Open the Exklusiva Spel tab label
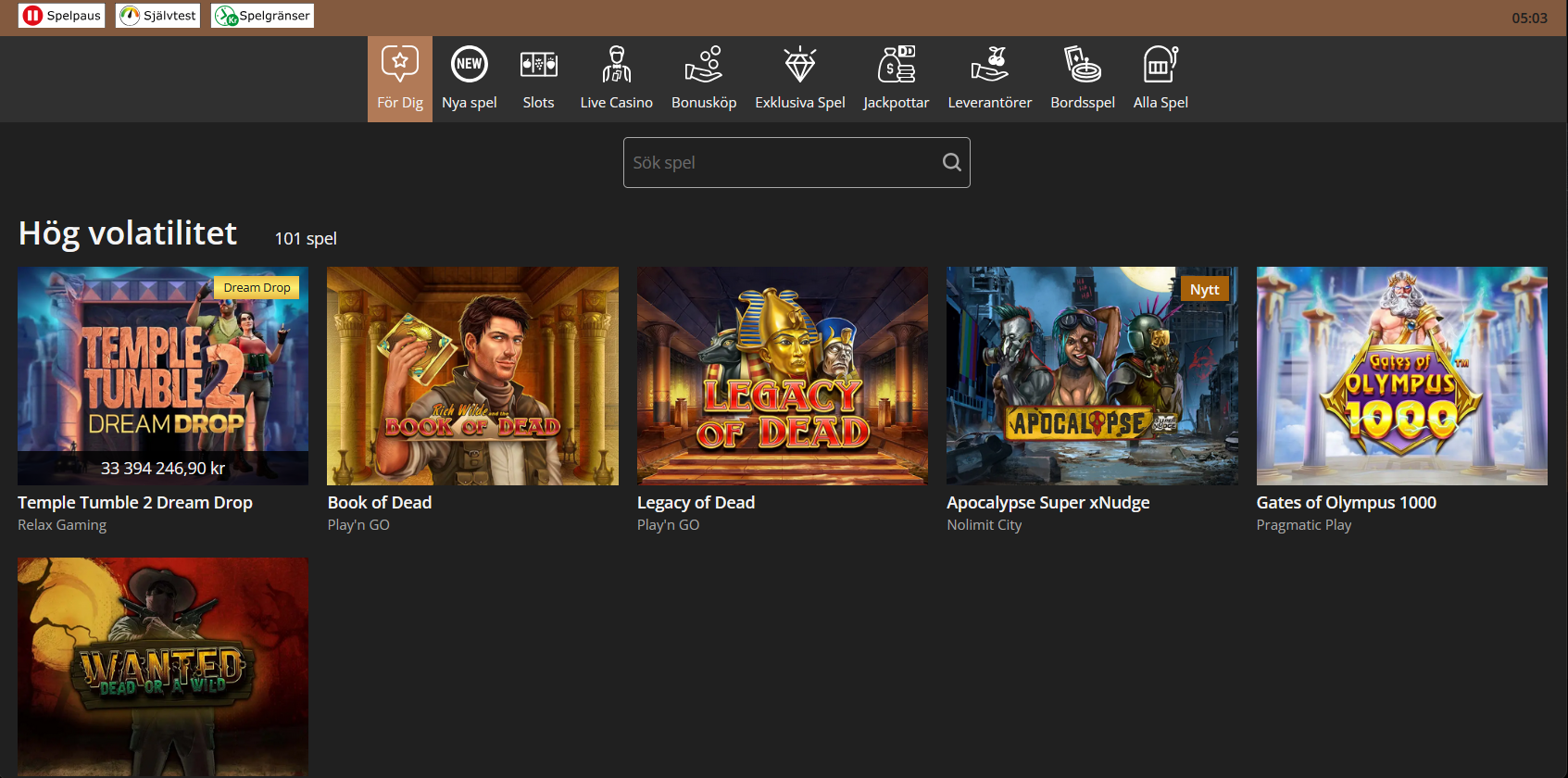 click(x=800, y=103)
